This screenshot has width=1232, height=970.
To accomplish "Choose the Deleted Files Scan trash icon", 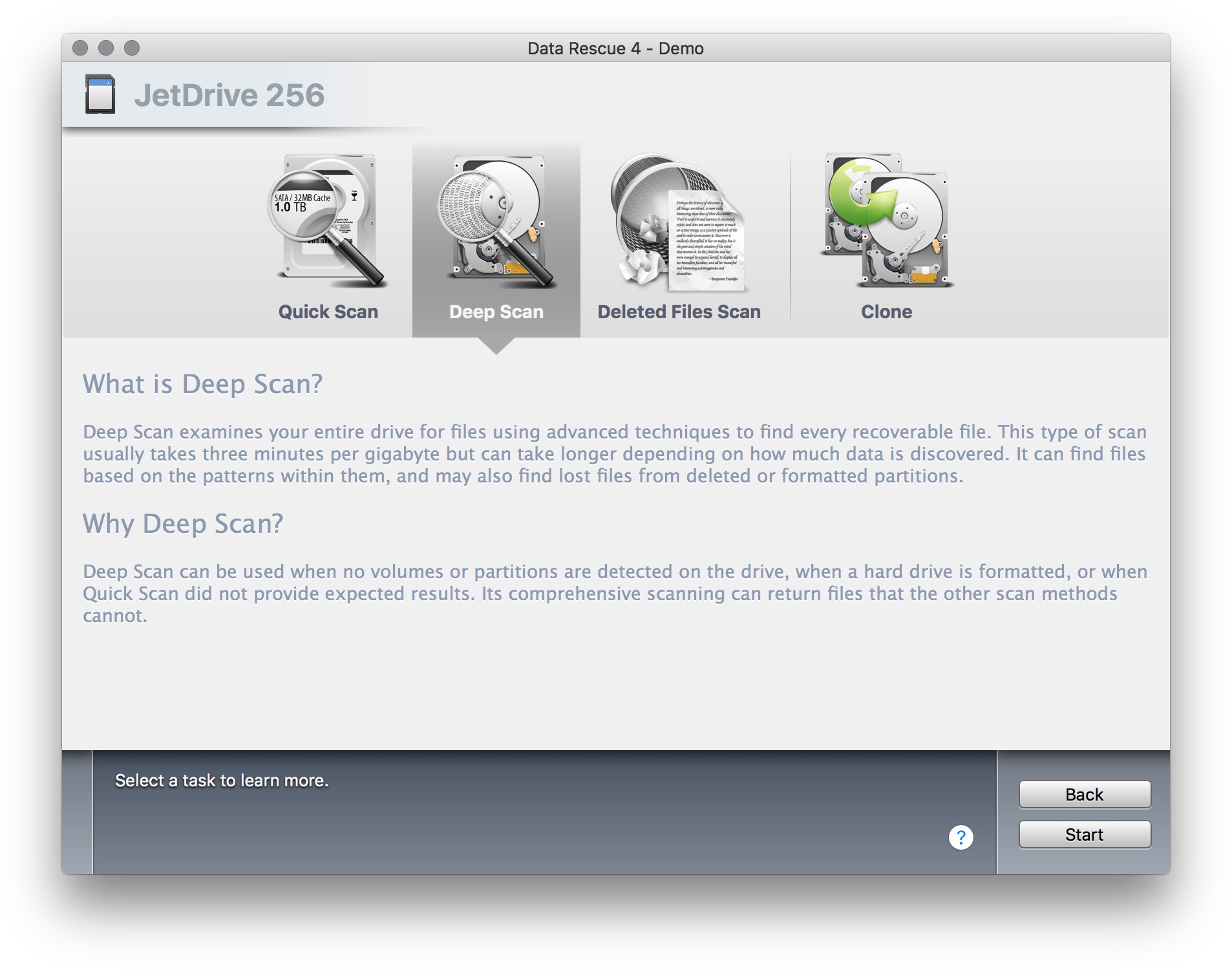I will click(x=678, y=222).
